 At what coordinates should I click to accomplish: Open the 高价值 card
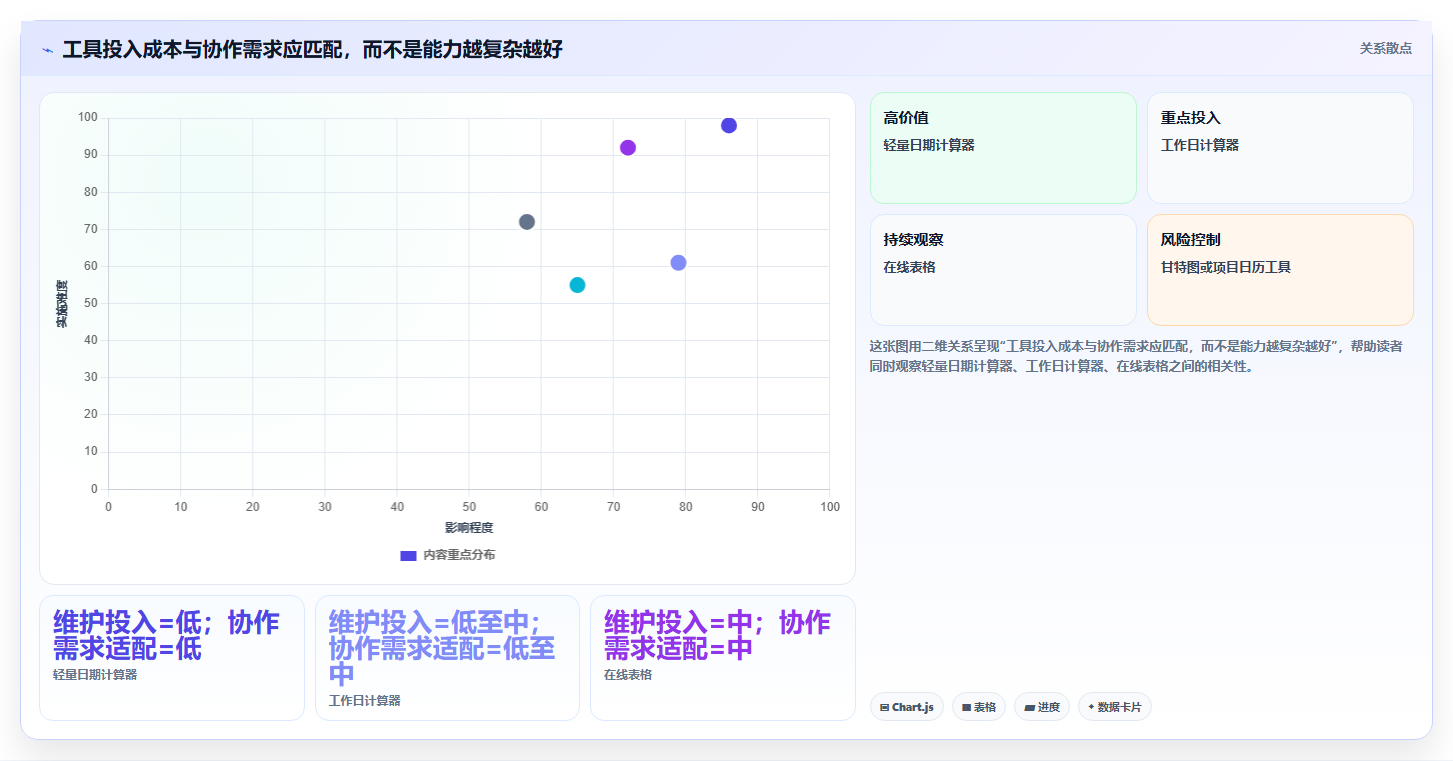1003,148
